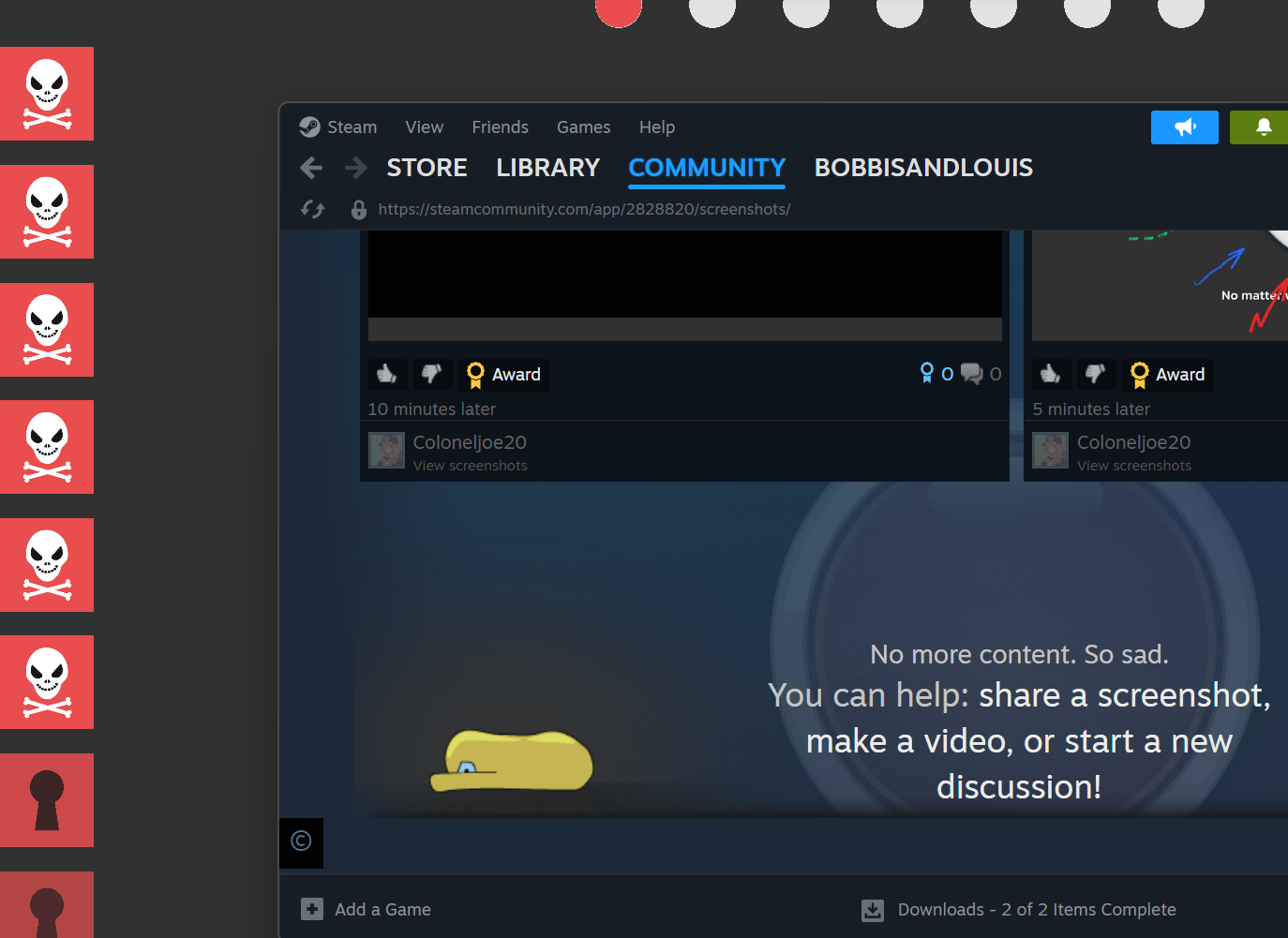Thumbs down the "5 minutes later" screenshot
This screenshot has height=938, width=1288.
click(x=1096, y=375)
